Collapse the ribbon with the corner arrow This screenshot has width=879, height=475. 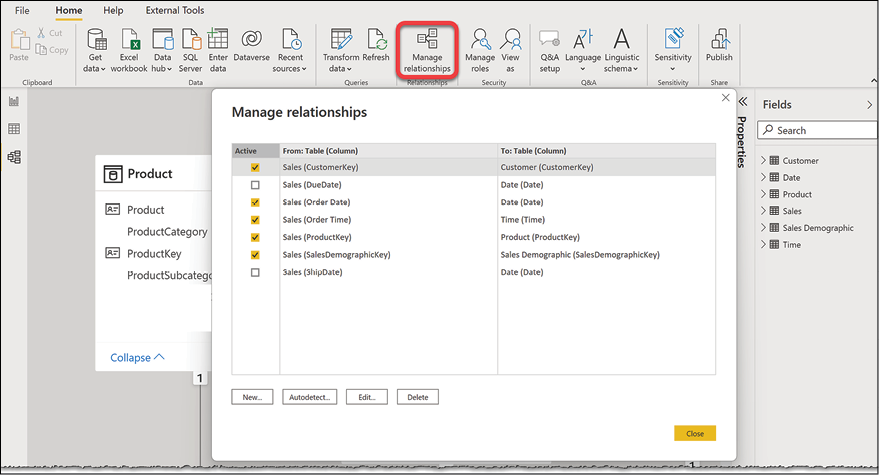[x=873, y=81]
